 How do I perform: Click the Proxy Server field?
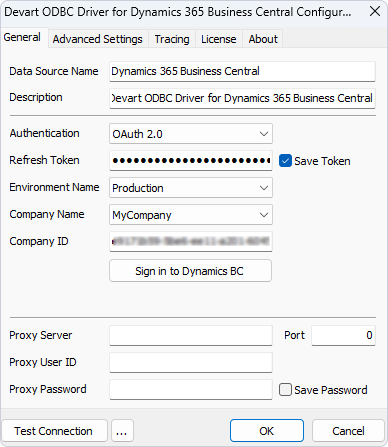191,335
